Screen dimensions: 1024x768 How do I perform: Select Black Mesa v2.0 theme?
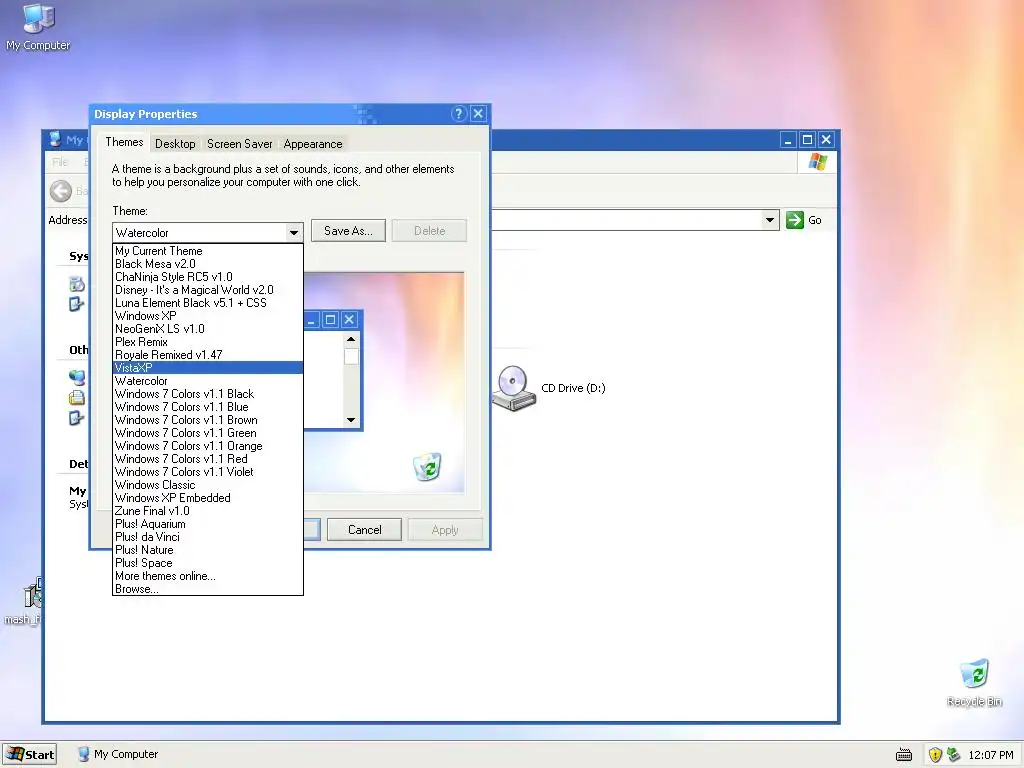tap(208, 264)
